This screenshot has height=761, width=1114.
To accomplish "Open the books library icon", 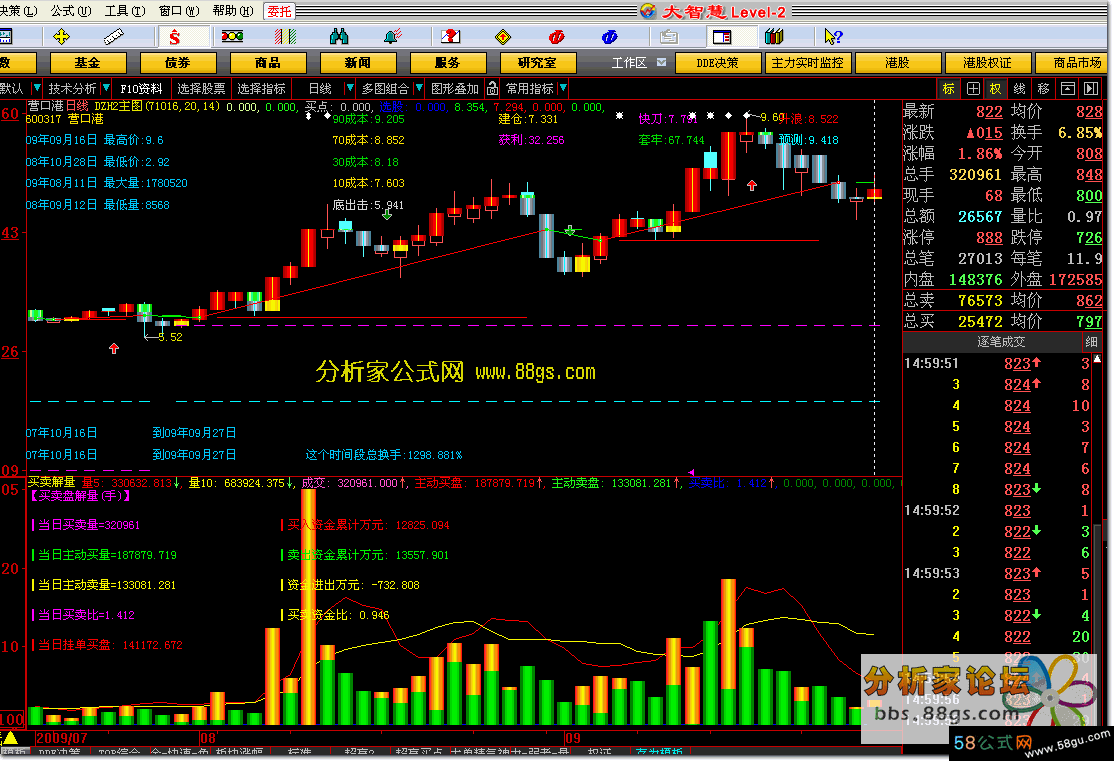I will pyautogui.click(x=774, y=36).
